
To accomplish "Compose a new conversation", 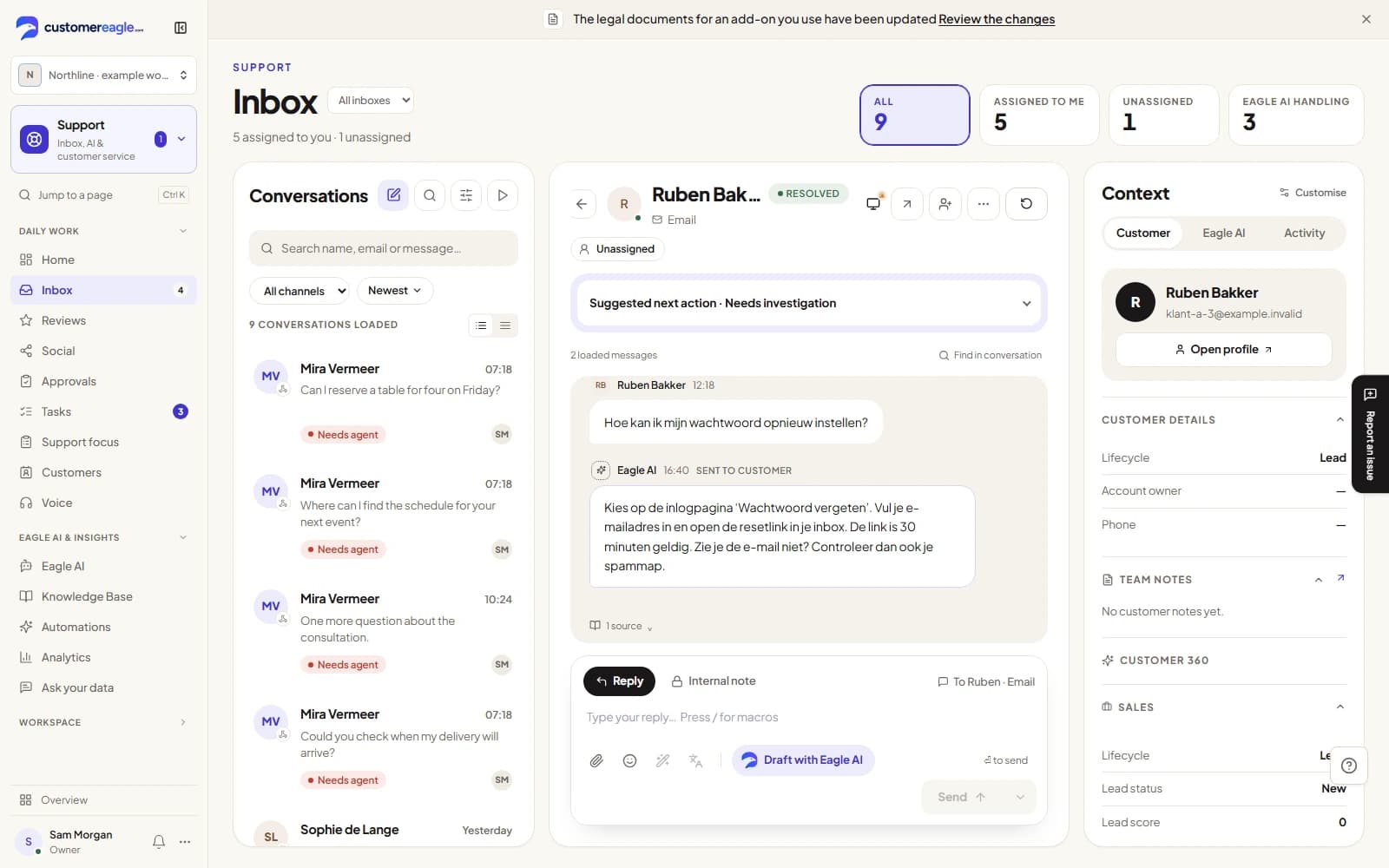I will click(393, 195).
